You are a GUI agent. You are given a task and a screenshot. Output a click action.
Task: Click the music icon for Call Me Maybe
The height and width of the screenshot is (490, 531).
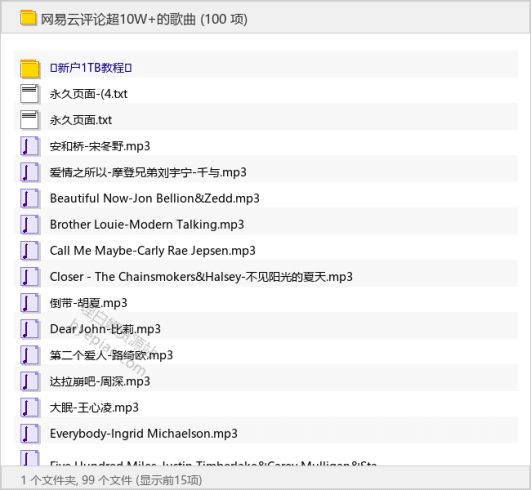pyautogui.click(x=30, y=251)
